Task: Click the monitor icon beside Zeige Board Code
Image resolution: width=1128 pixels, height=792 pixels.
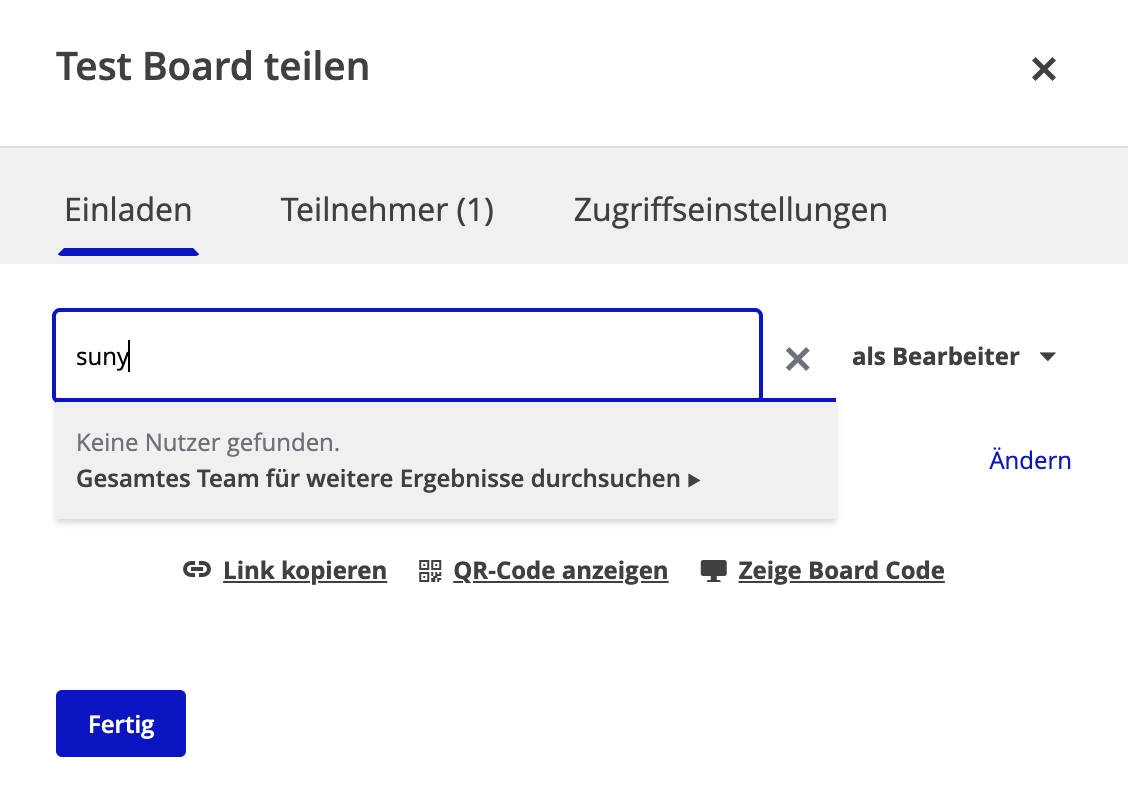Action: [x=713, y=571]
